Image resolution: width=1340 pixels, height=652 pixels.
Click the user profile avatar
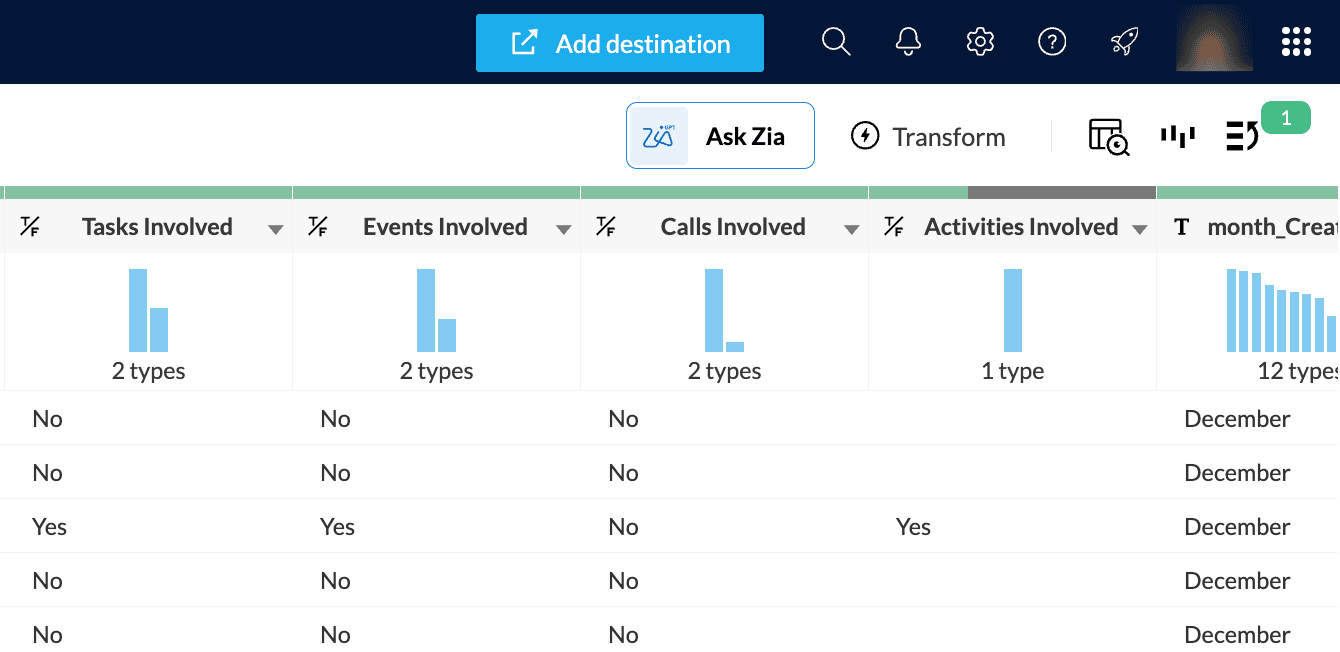tap(1214, 40)
